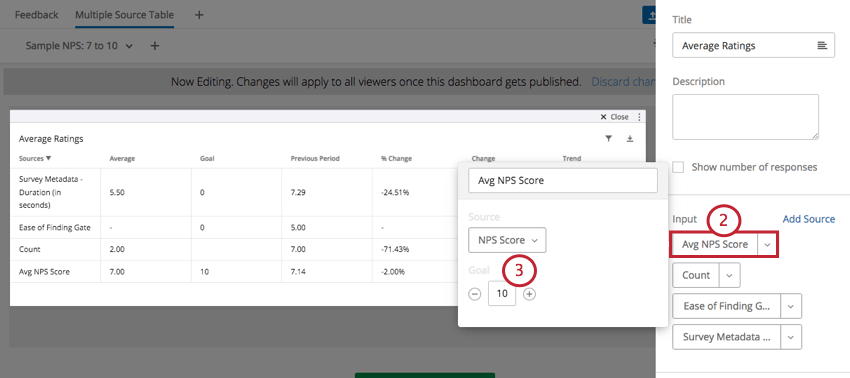Select the Multiple Source Table tab

(125, 15)
